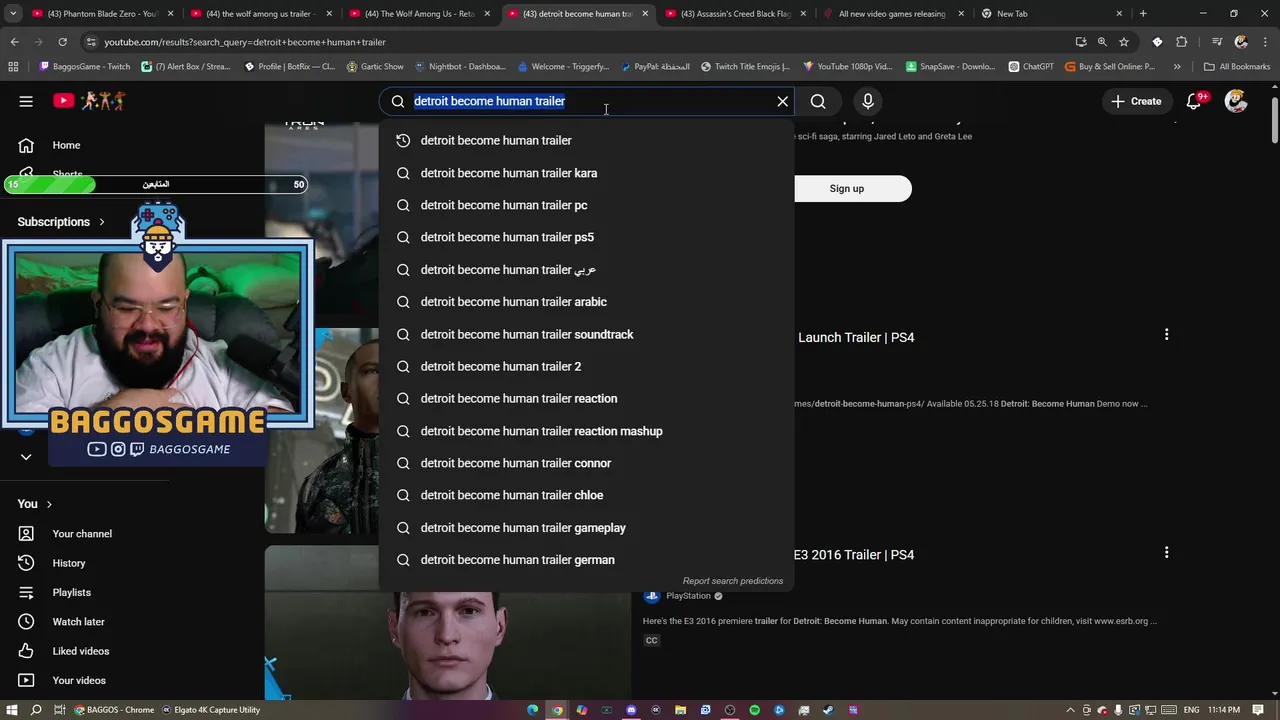Open Watch later in the sidebar
This screenshot has height=720, width=1280.
click(78, 622)
